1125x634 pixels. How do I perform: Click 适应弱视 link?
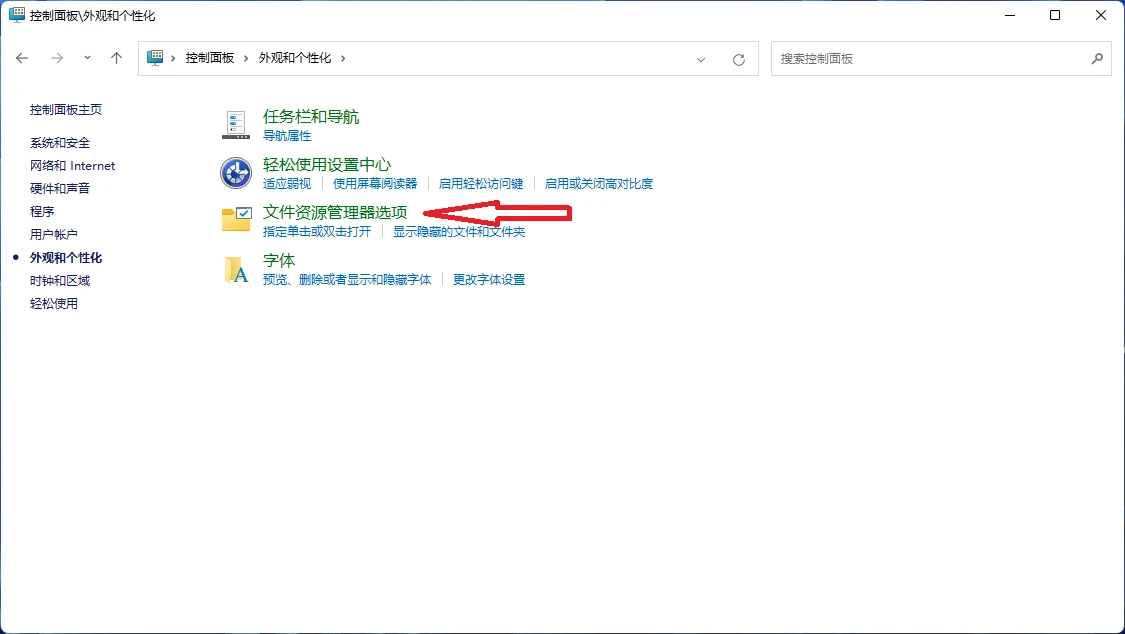point(287,184)
